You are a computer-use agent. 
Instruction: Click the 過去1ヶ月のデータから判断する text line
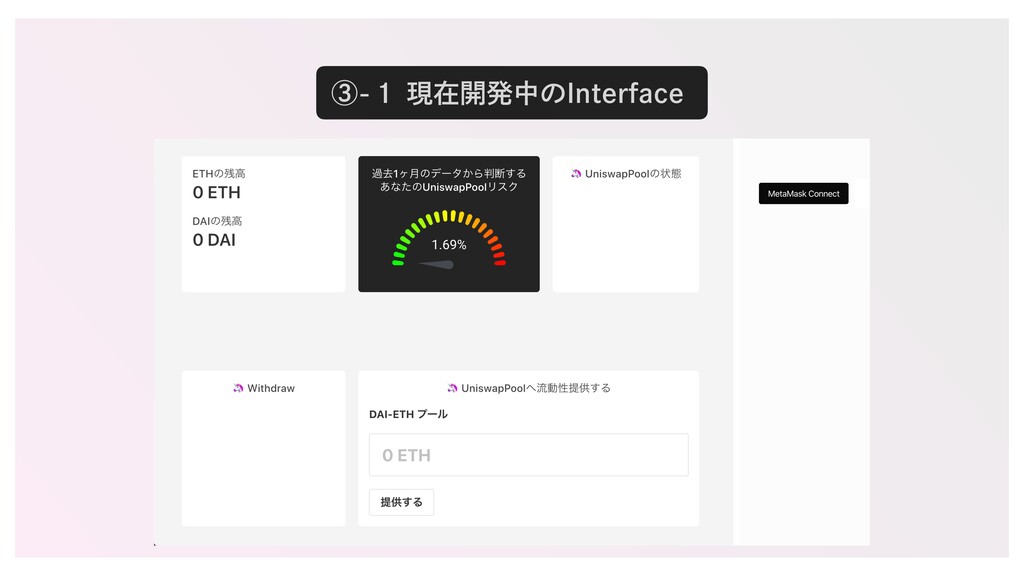[449, 174]
